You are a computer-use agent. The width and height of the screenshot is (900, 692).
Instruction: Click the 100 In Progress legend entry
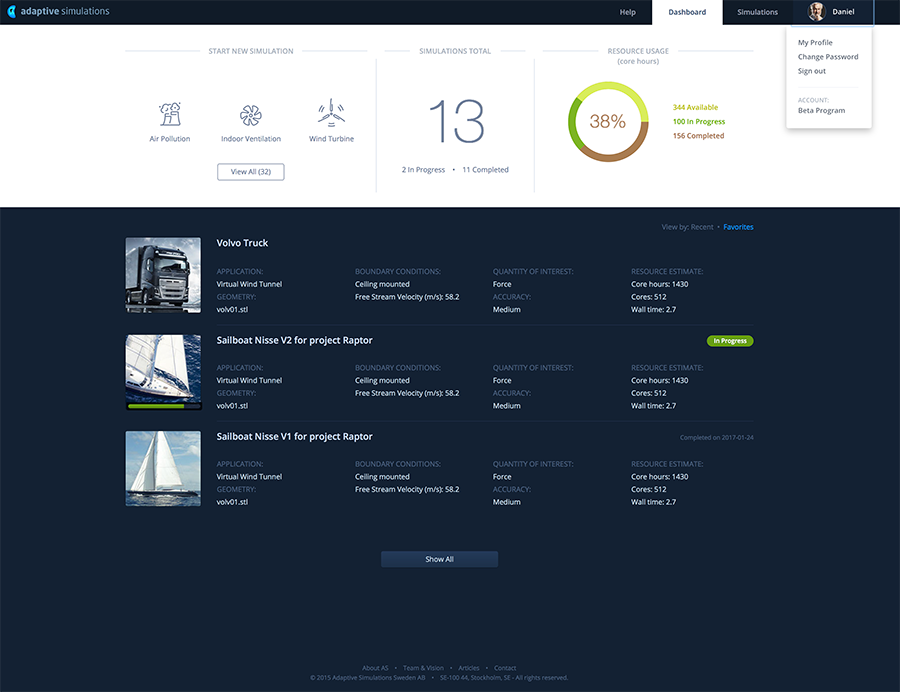pyautogui.click(x=699, y=122)
